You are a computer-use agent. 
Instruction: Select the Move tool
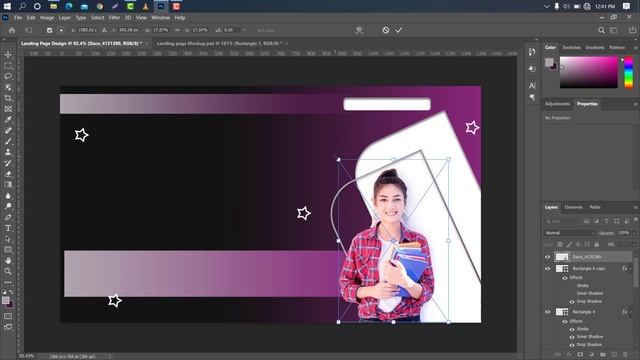coord(8,54)
